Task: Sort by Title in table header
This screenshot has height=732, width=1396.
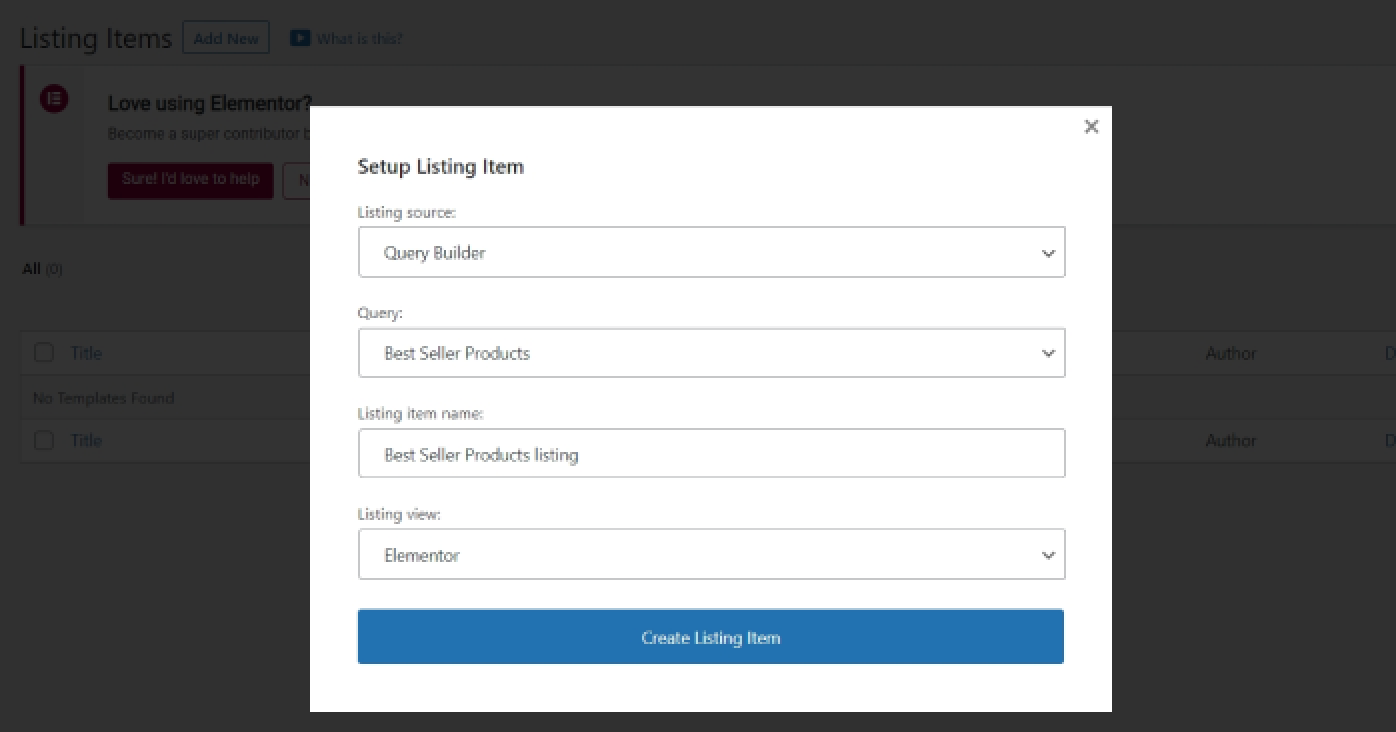Action: point(86,353)
